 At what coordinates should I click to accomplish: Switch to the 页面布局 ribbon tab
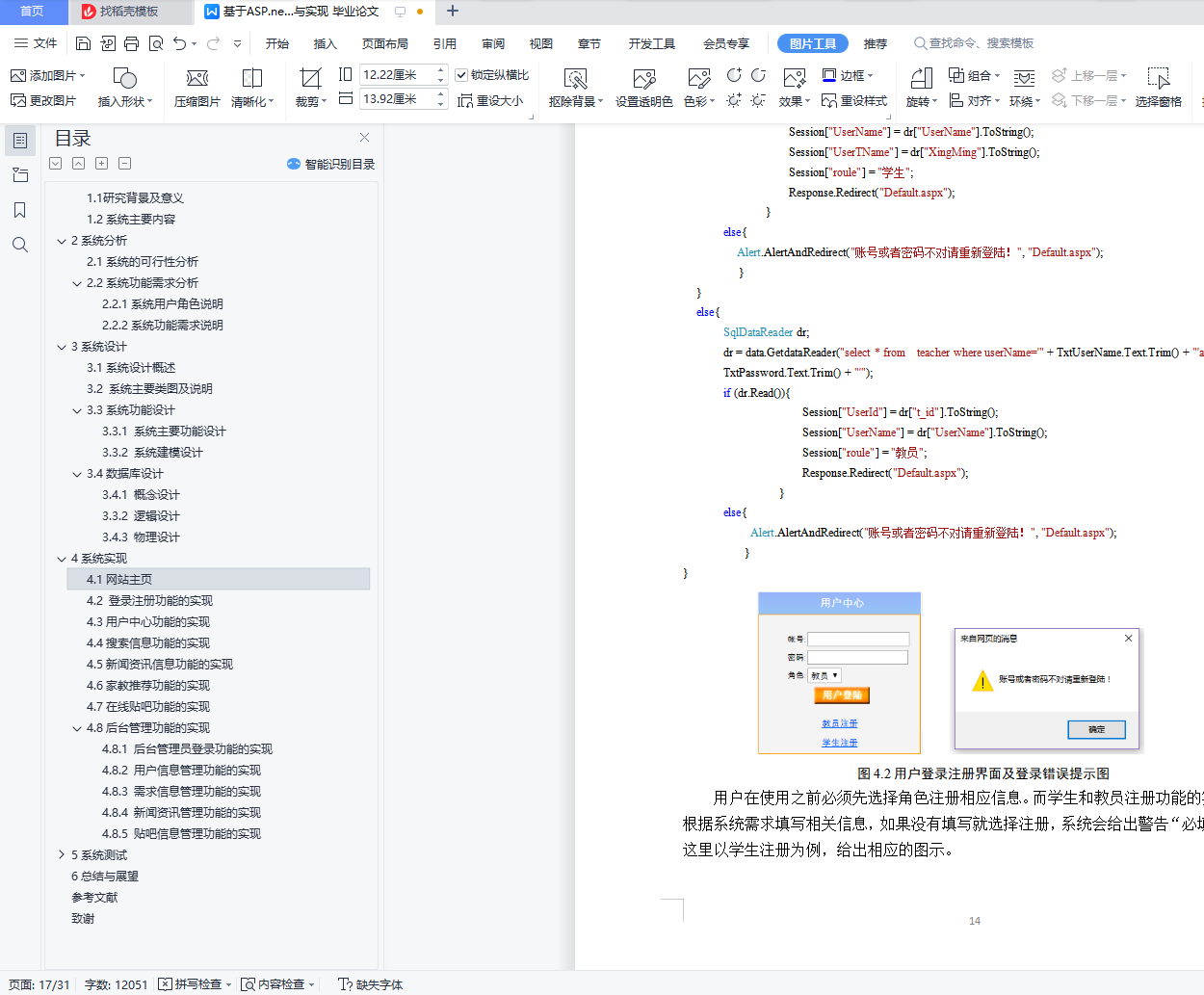[385, 43]
